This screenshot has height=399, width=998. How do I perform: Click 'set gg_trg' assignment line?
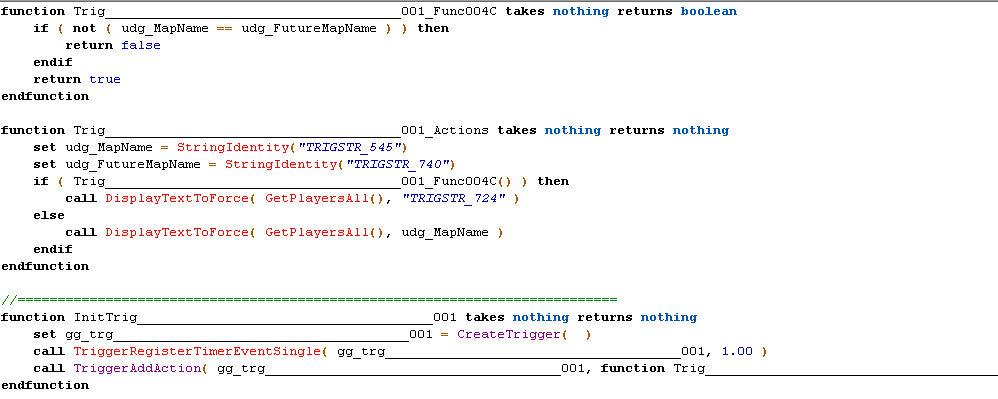(312, 335)
